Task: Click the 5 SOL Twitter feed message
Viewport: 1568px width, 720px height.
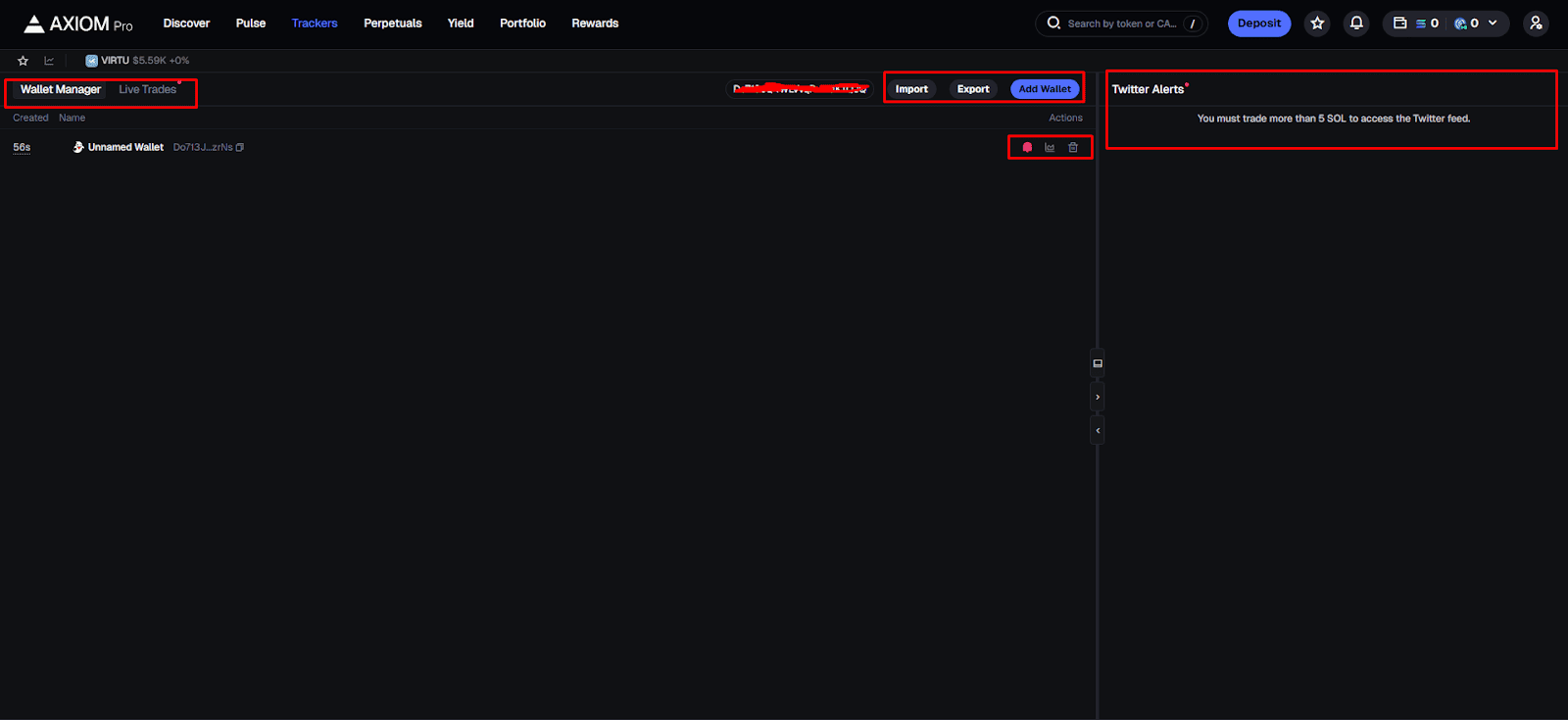Action: click(1334, 119)
